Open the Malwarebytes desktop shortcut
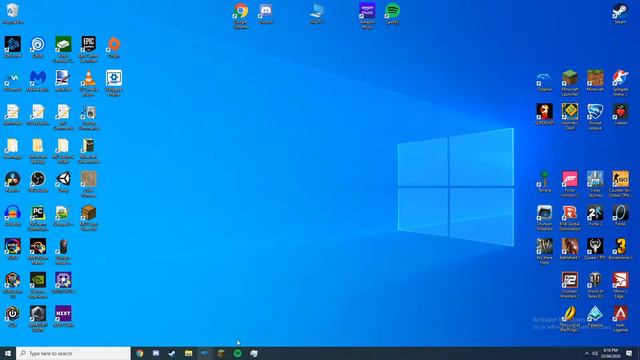The height and width of the screenshot is (360, 640). (38, 81)
